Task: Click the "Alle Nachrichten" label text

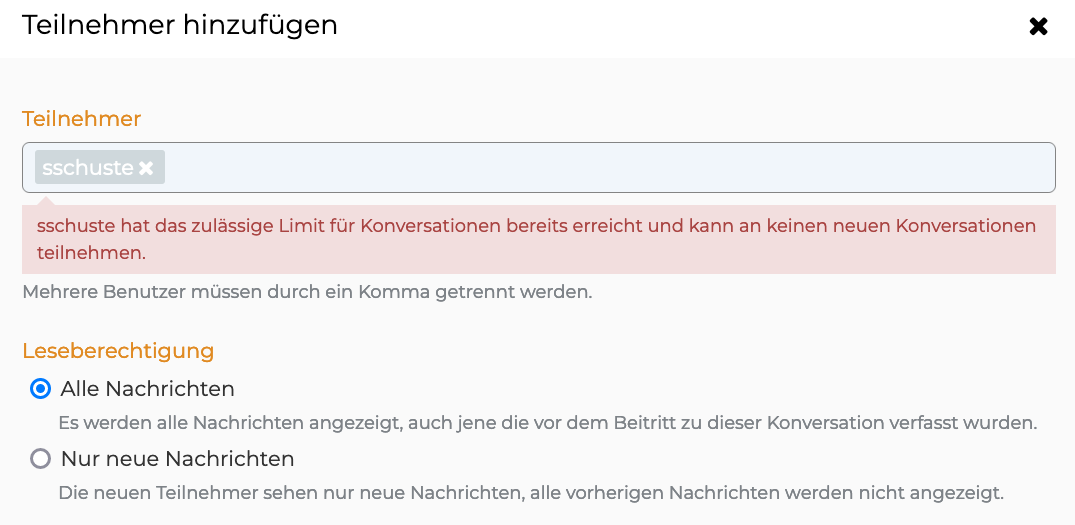Action: click(148, 389)
